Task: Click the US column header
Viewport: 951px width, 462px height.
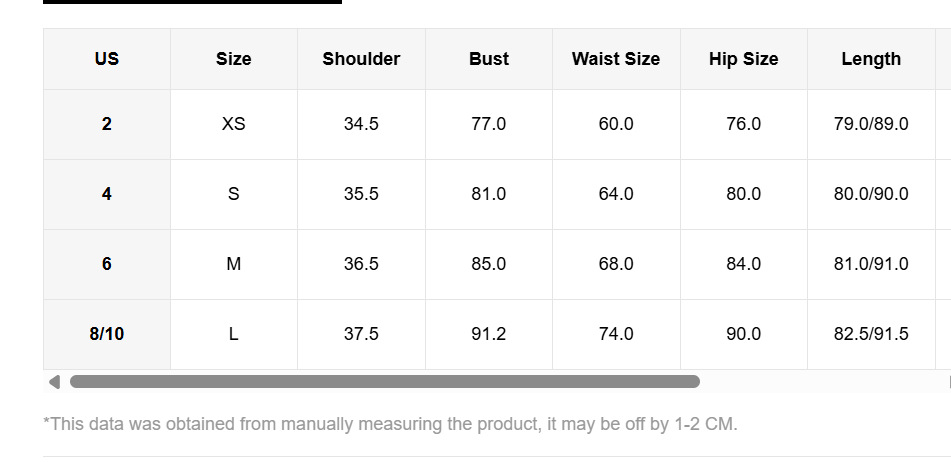Action: pyautogui.click(x=107, y=59)
